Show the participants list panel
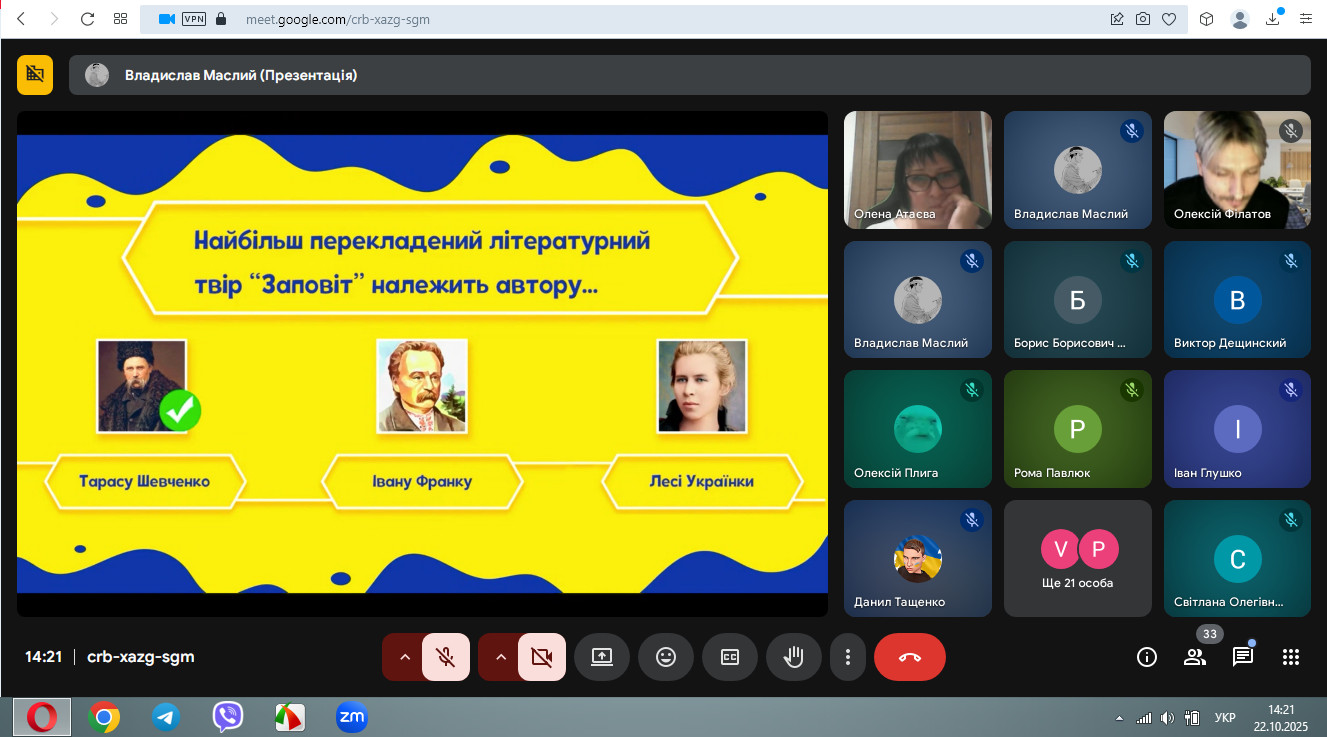1327x737 pixels. click(1195, 657)
